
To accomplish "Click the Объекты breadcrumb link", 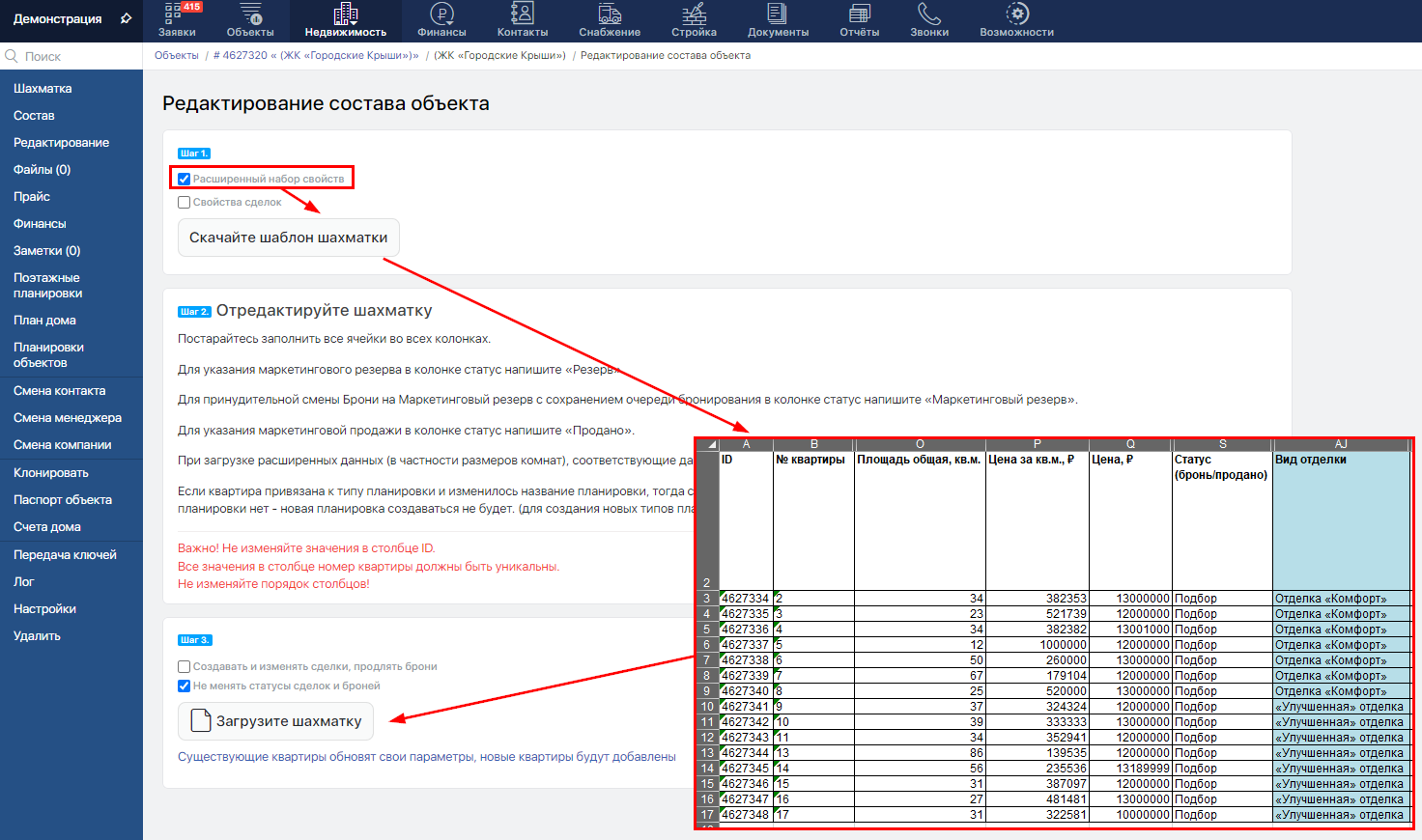I will tap(177, 56).
